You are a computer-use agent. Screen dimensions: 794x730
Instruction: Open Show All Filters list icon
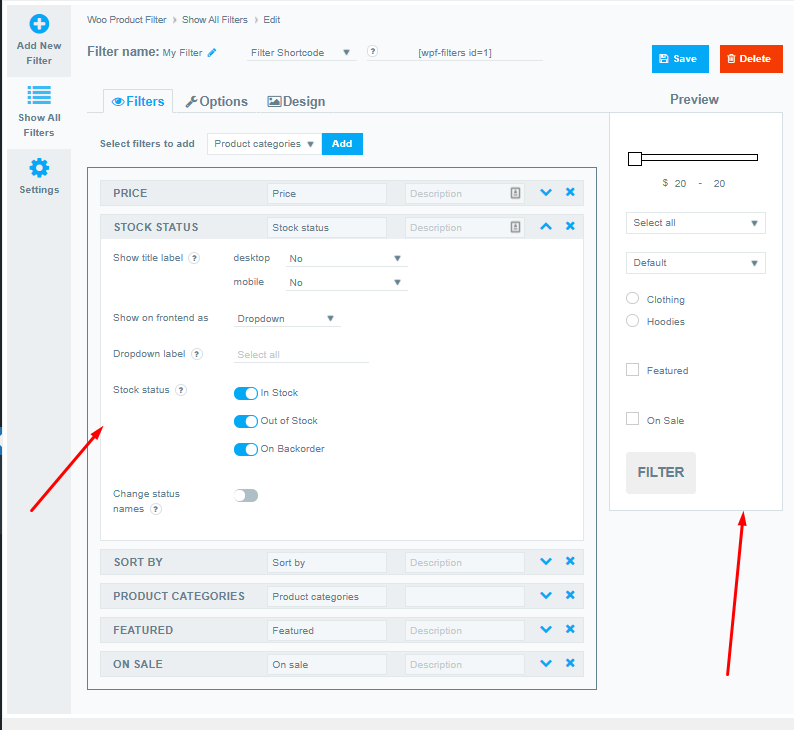pyautogui.click(x=39, y=95)
